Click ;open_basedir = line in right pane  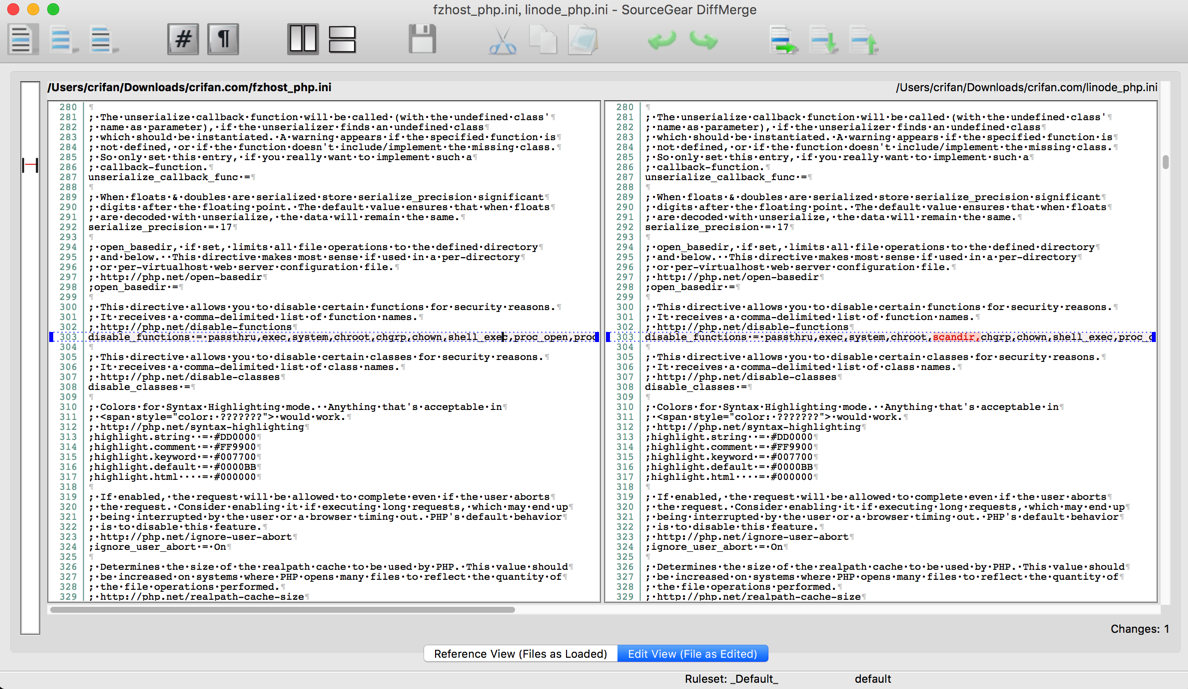point(691,287)
